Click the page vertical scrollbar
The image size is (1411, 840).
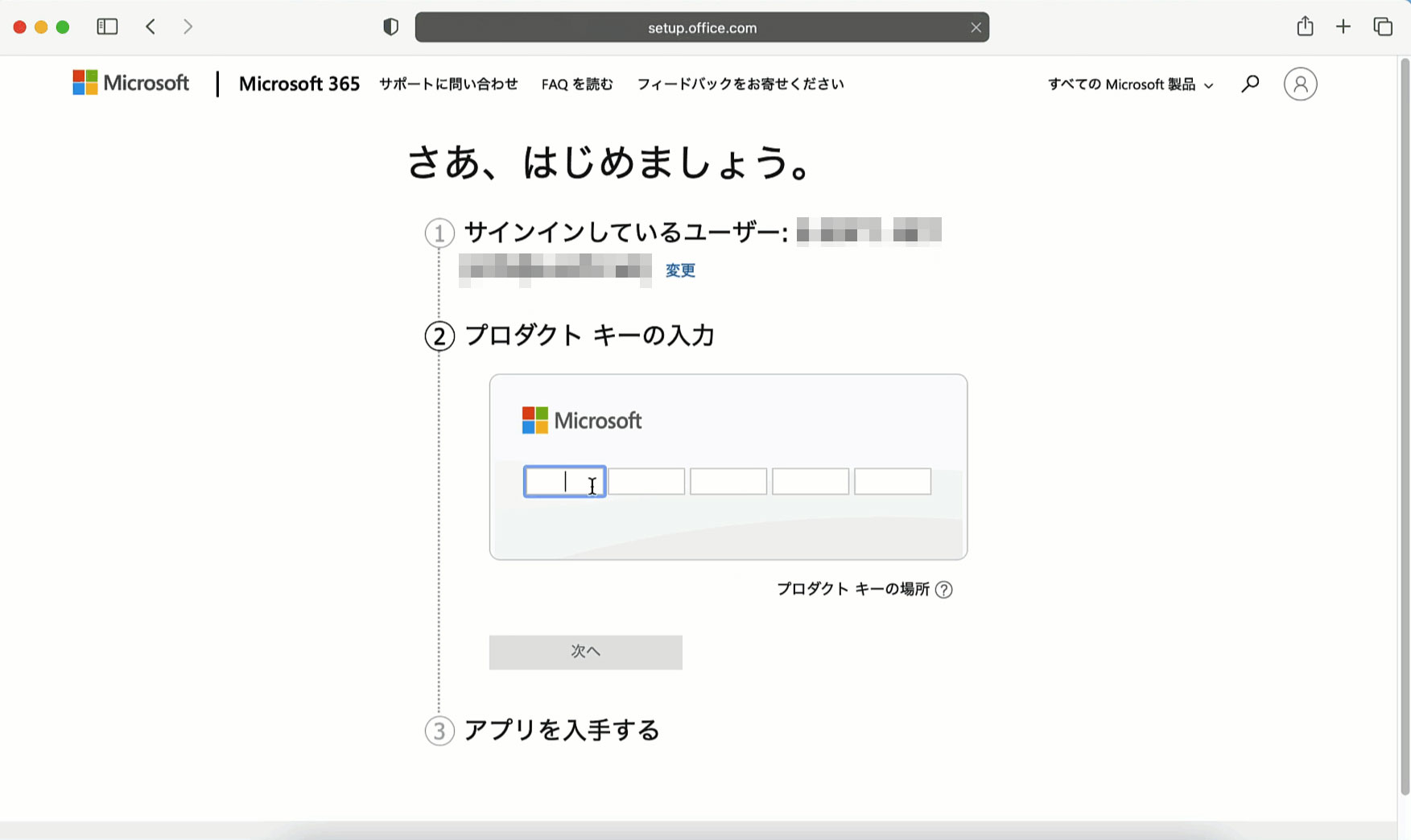(1405, 426)
